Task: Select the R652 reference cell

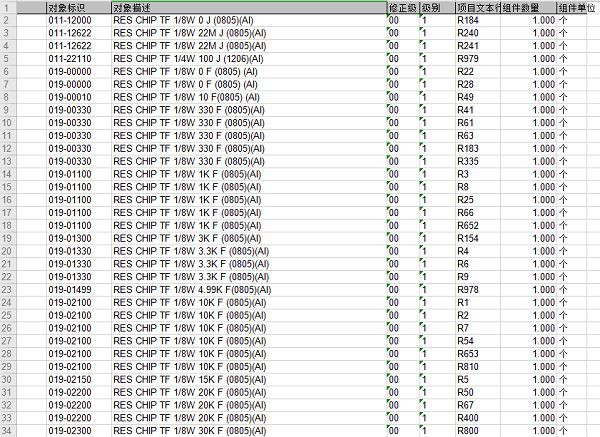Action: click(x=467, y=225)
